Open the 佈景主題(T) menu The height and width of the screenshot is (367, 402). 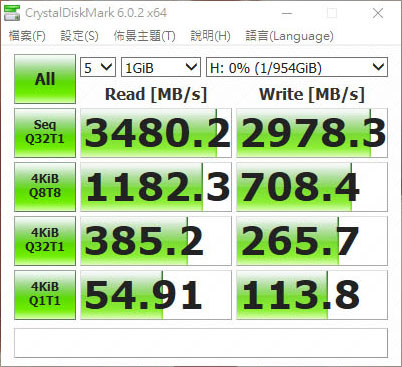coord(144,36)
